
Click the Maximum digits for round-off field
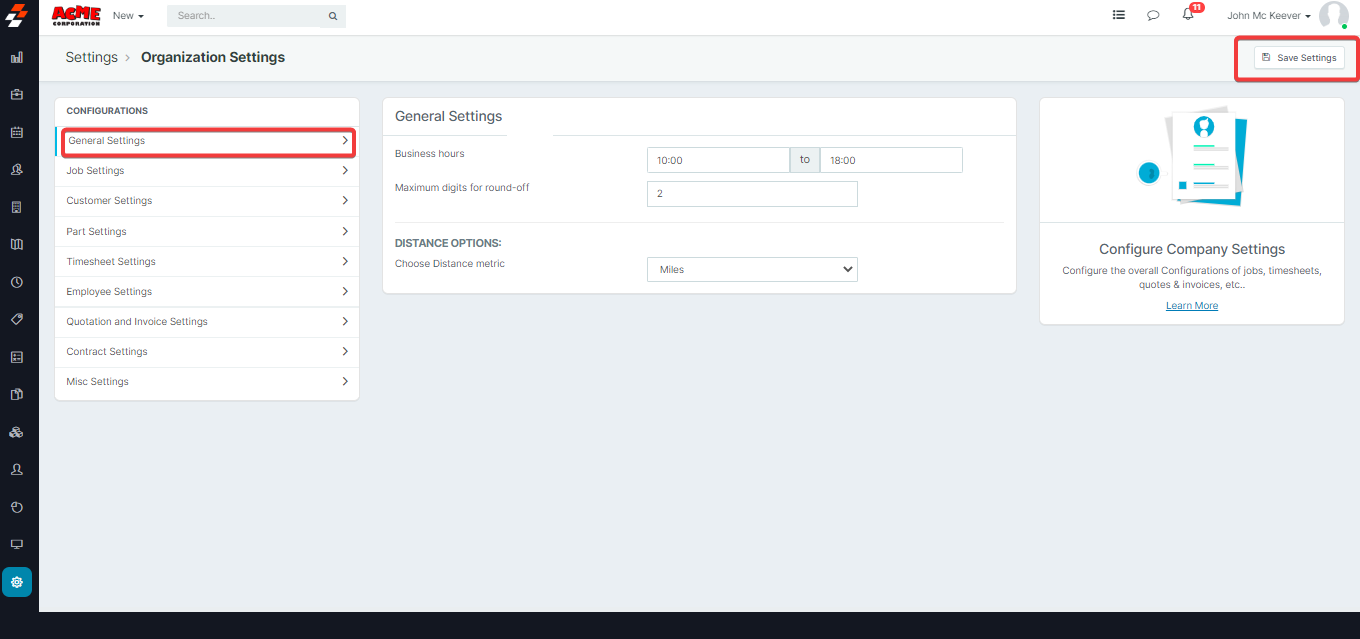pyautogui.click(x=752, y=194)
